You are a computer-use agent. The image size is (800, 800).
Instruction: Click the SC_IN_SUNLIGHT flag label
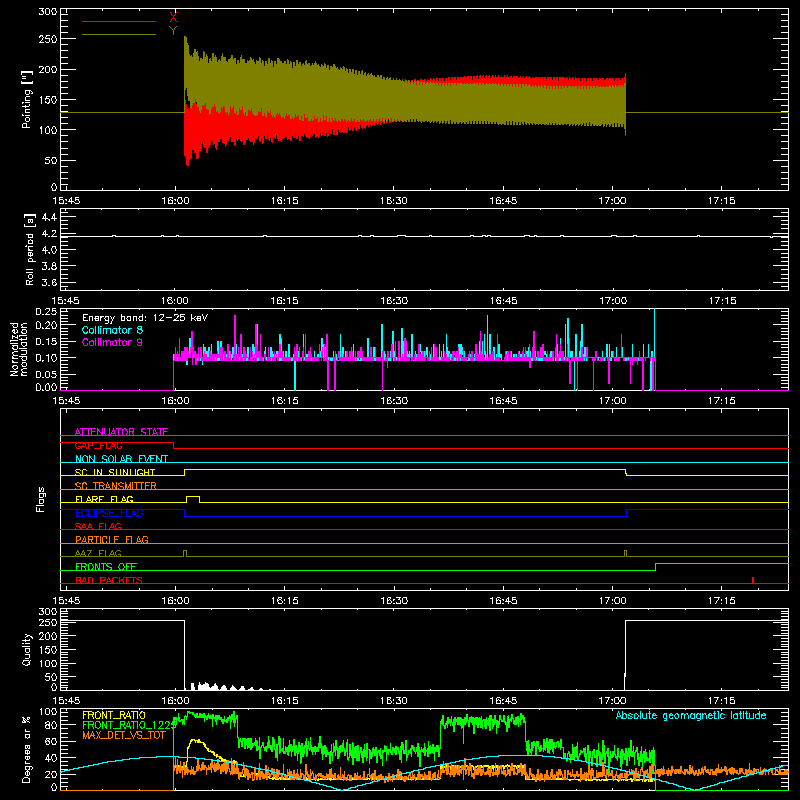115,472
